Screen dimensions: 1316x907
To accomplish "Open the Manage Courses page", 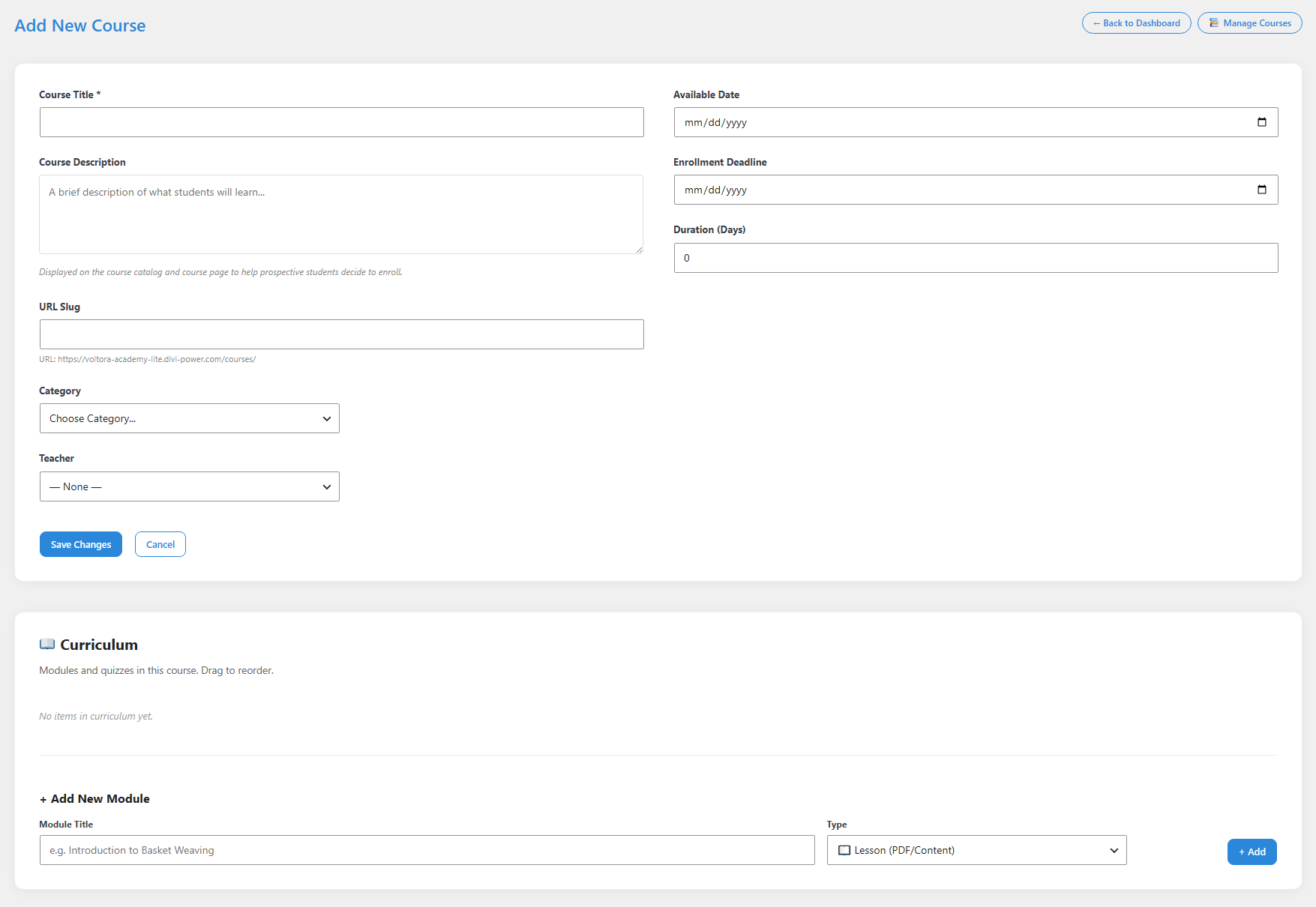I will (x=1249, y=23).
